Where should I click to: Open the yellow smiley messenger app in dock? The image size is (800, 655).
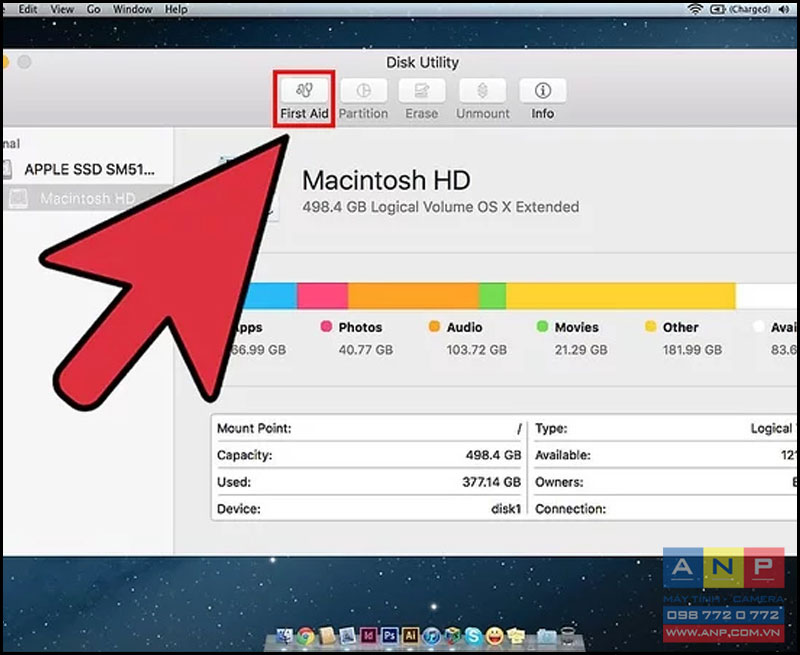pyautogui.click(x=494, y=636)
